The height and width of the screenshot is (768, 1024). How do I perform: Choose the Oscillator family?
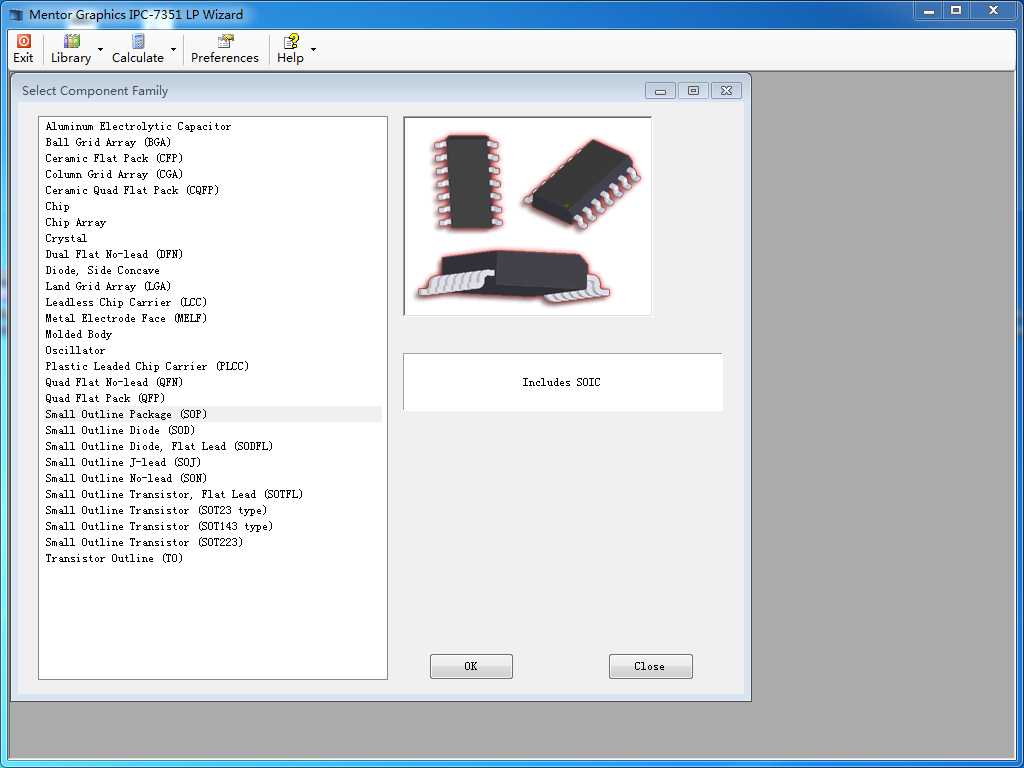click(x=210, y=350)
